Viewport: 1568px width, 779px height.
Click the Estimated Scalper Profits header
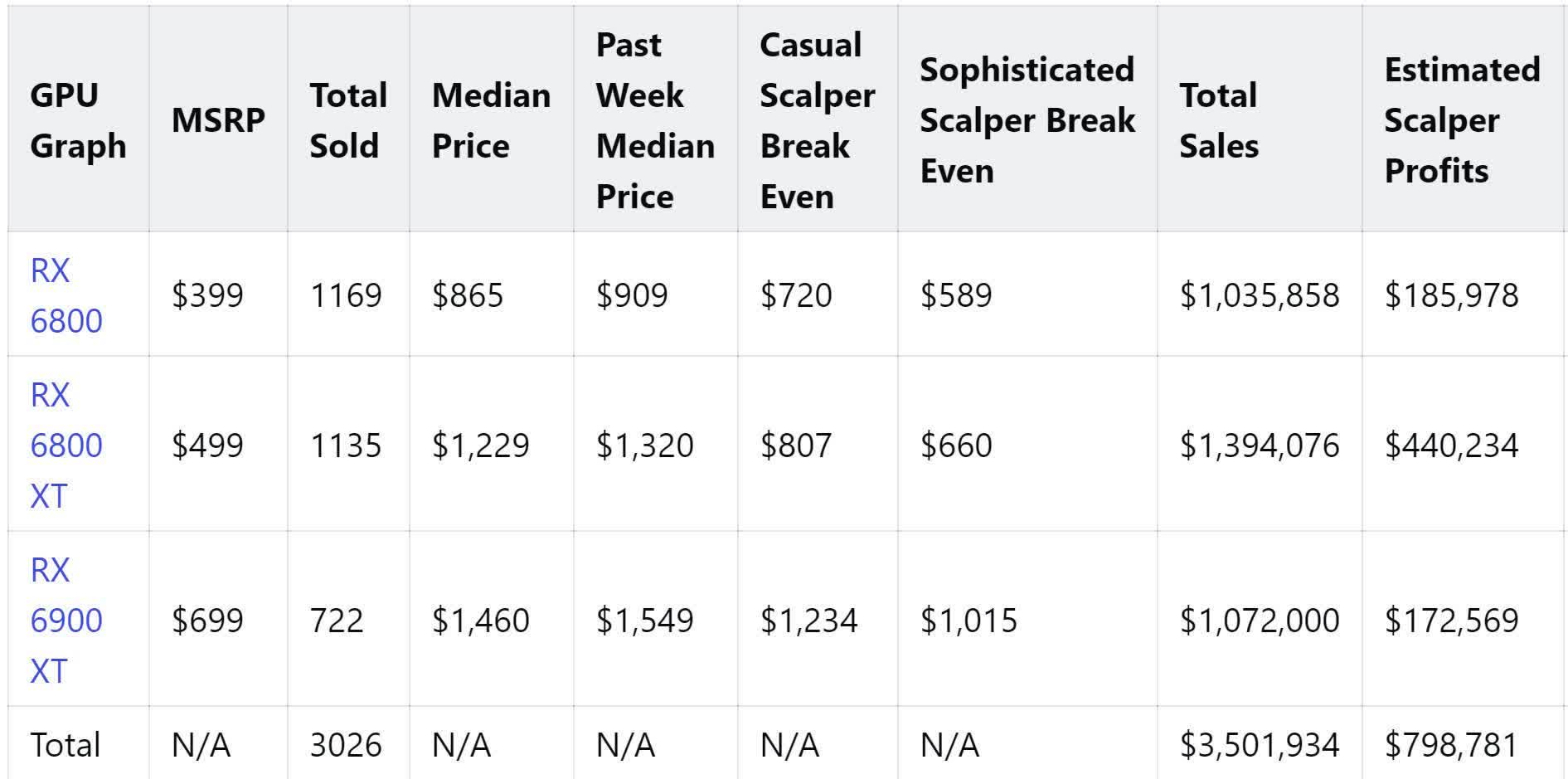[x=1462, y=120]
